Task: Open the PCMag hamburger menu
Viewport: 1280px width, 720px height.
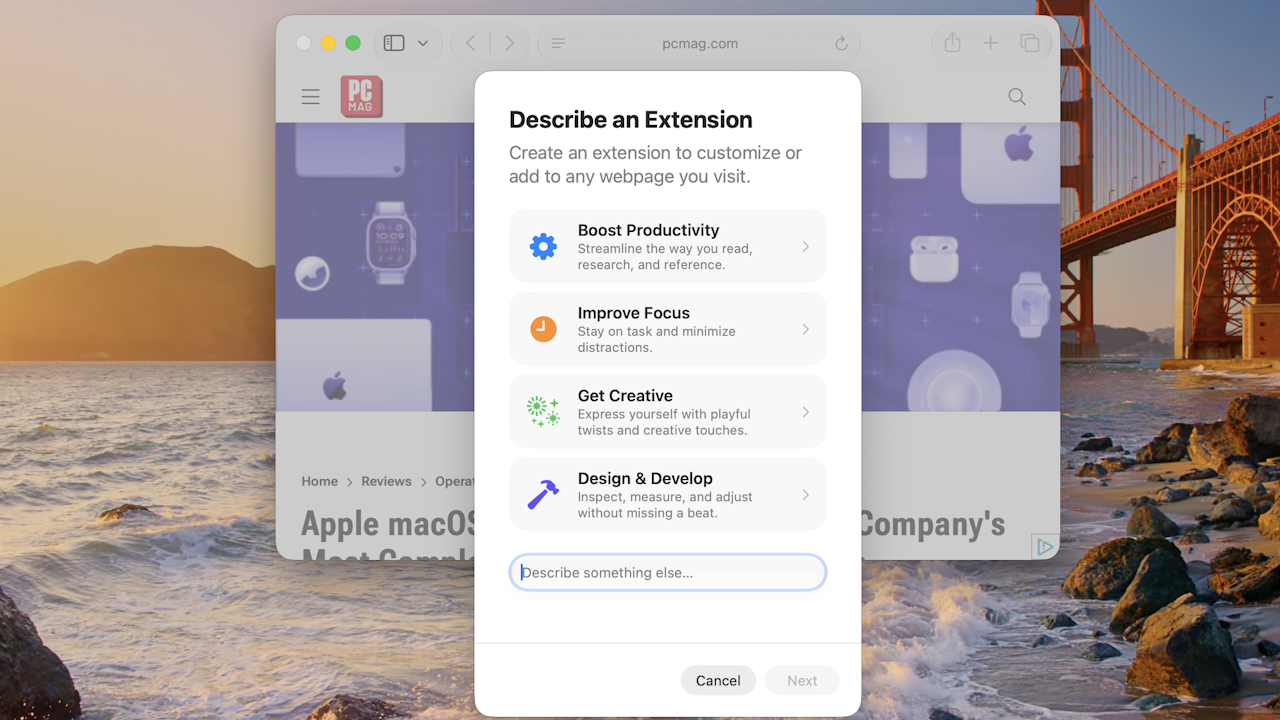Action: point(311,97)
